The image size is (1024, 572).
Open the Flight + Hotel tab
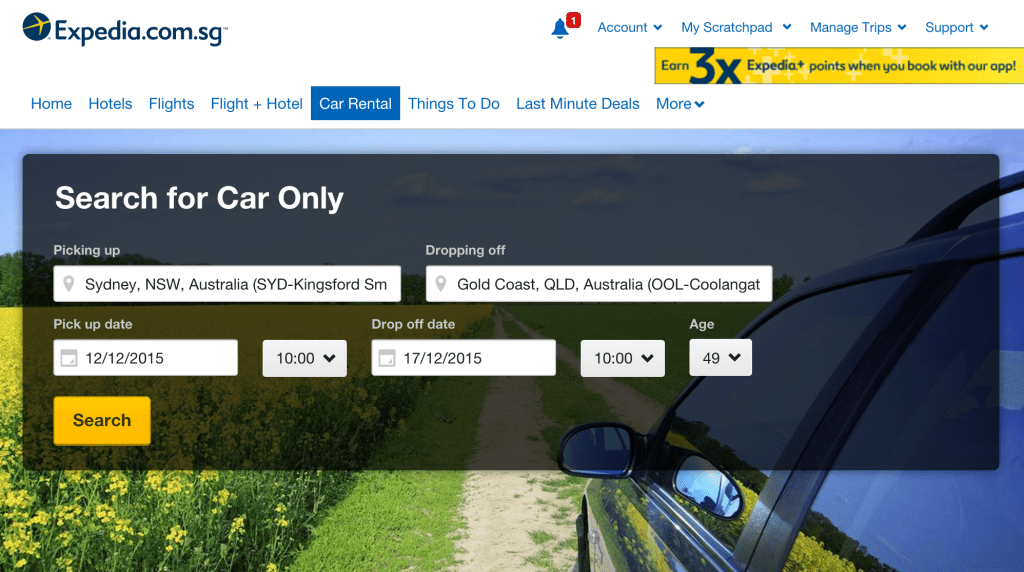pyautogui.click(x=257, y=104)
